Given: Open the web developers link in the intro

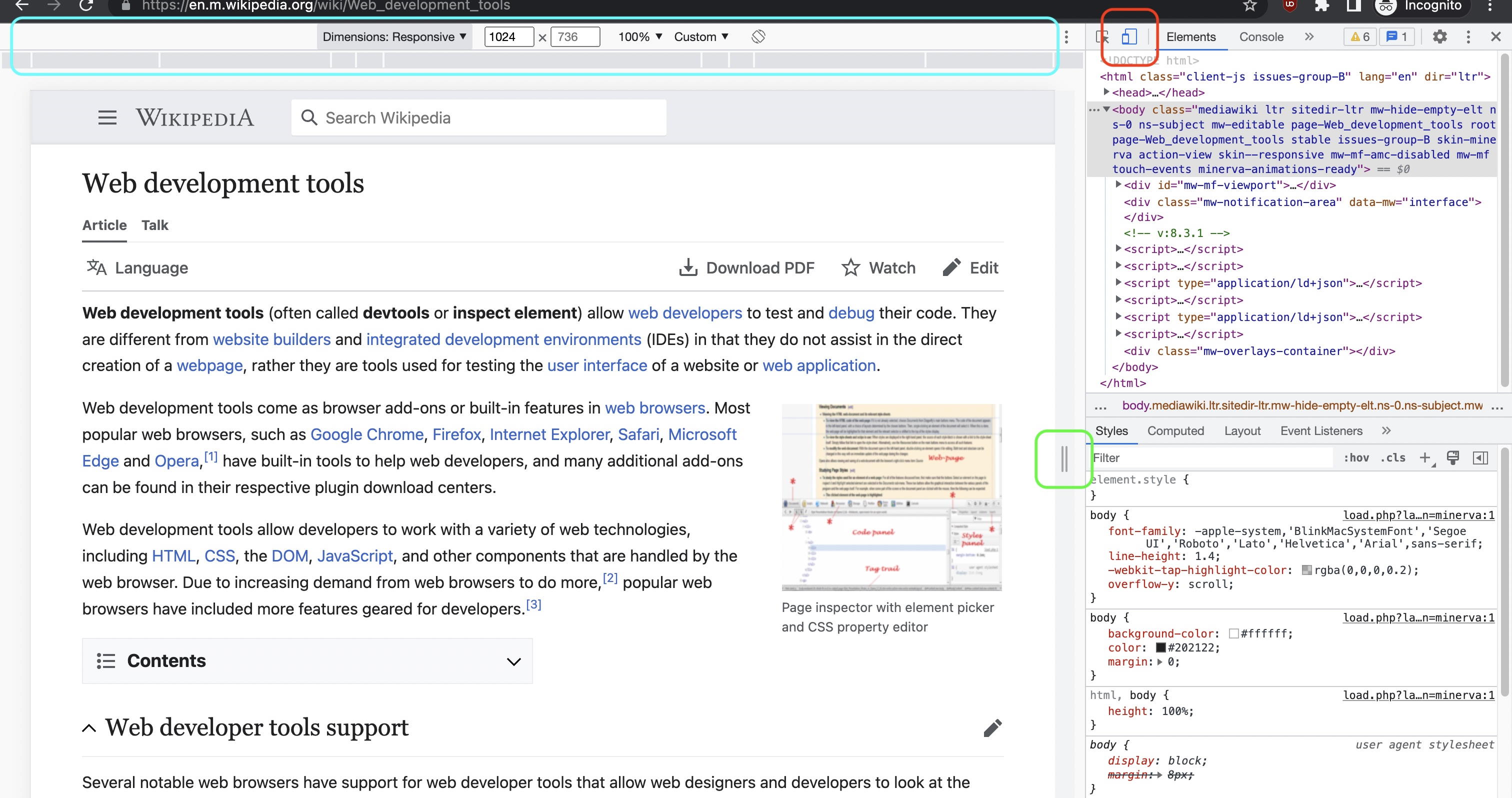Looking at the screenshot, I should pyautogui.click(x=685, y=312).
